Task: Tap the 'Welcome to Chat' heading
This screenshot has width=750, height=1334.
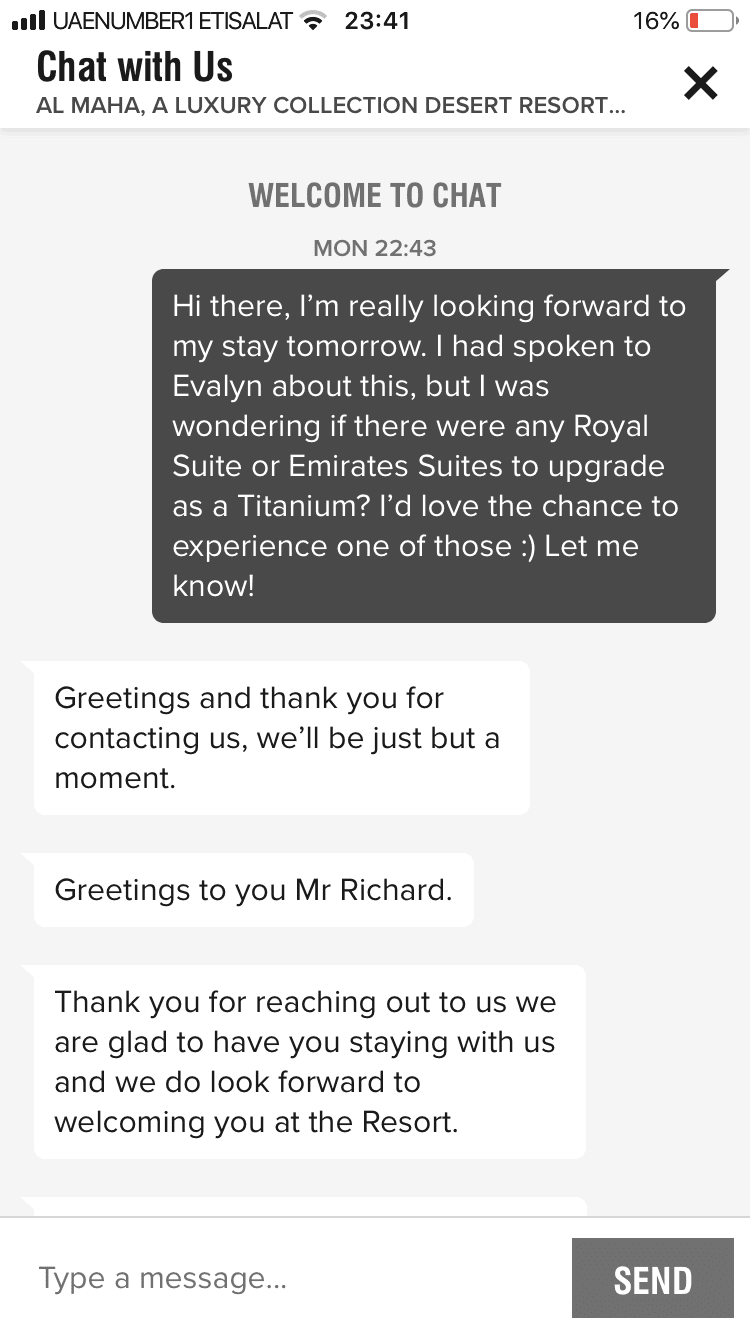Action: click(x=375, y=195)
